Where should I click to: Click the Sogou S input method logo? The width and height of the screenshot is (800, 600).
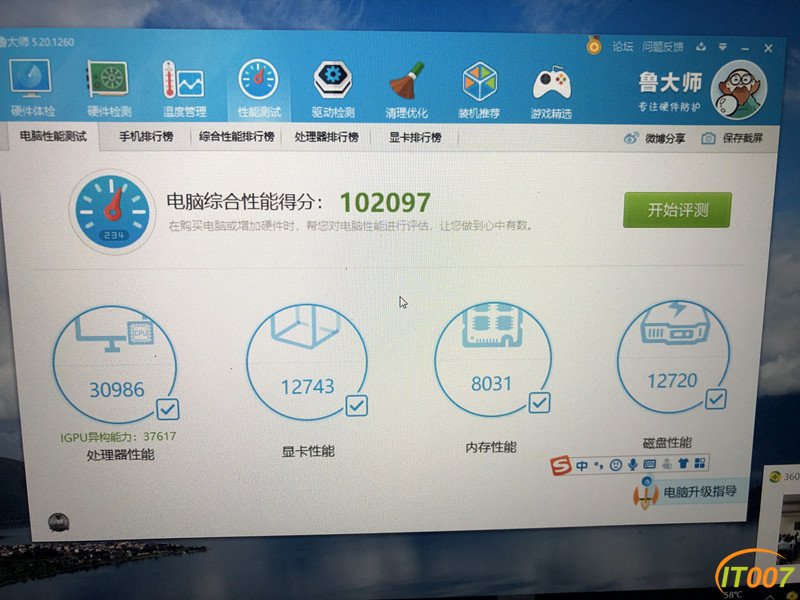[x=561, y=466]
